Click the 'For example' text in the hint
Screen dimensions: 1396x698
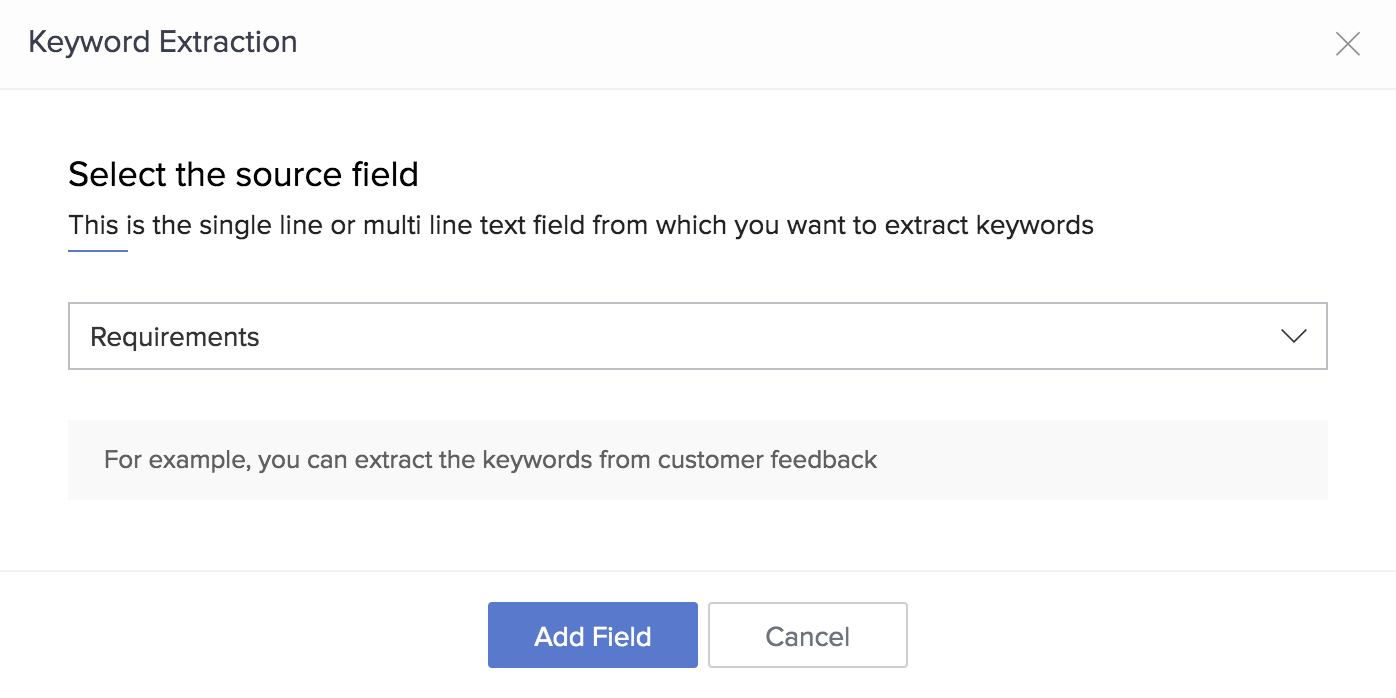tap(156, 460)
